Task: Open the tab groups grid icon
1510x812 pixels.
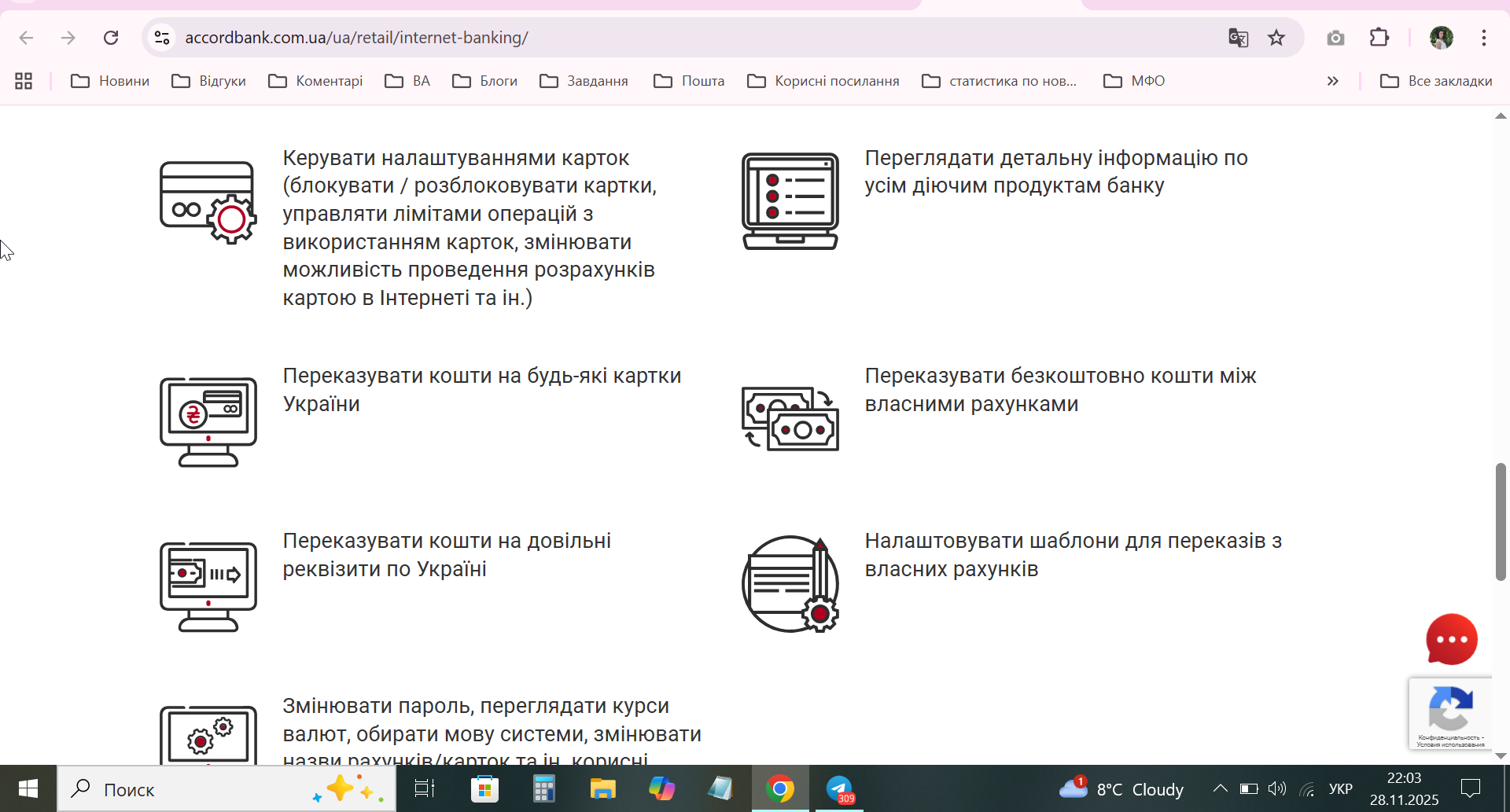Action: (24, 81)
